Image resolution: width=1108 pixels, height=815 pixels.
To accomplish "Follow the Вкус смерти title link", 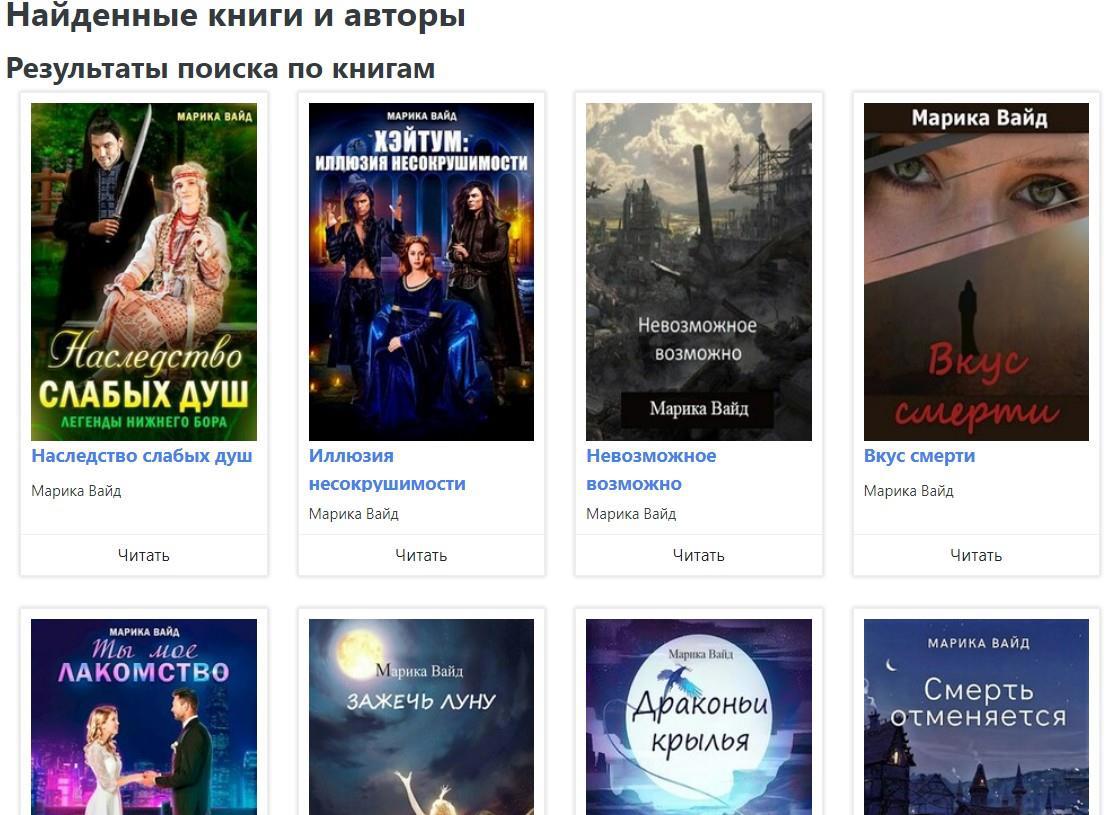I will [x=919, y=456].
